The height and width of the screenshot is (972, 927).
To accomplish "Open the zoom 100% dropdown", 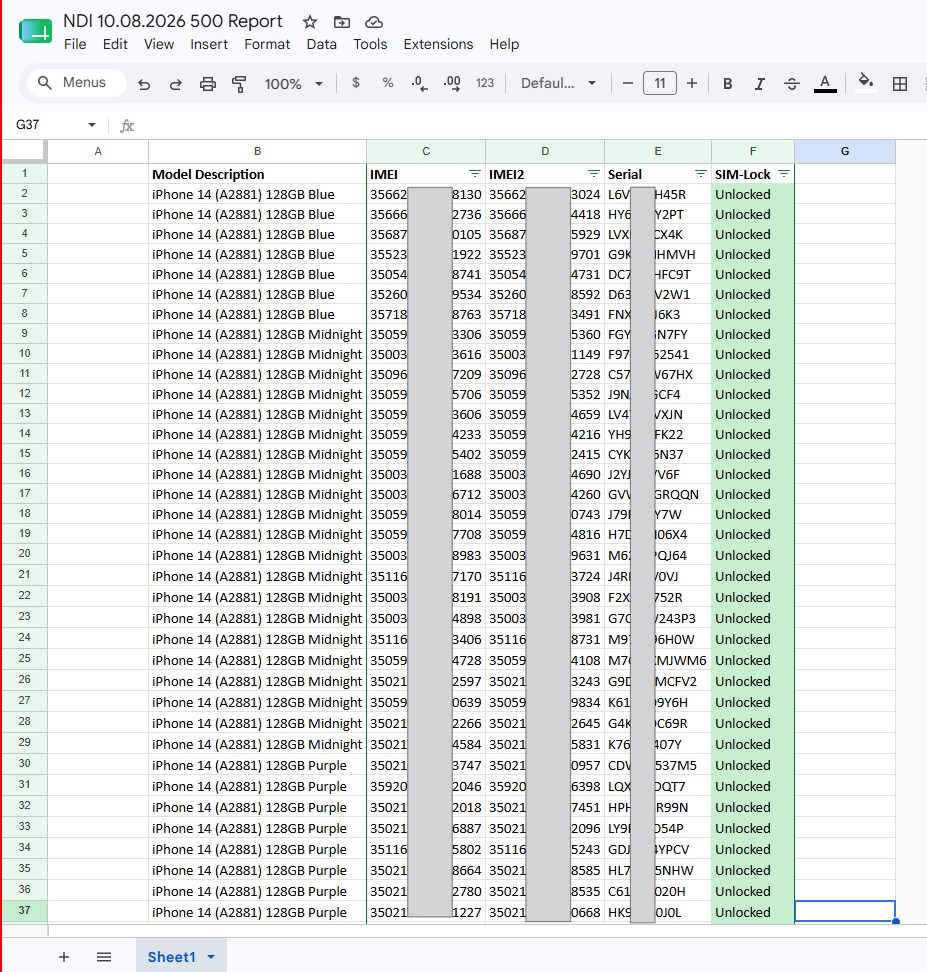I will [x=294, y=84].
